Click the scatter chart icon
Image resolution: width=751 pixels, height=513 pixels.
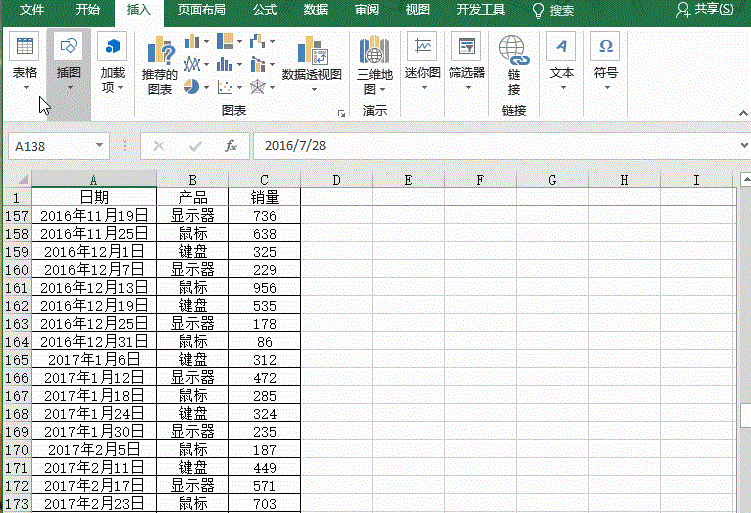(226, 88)
